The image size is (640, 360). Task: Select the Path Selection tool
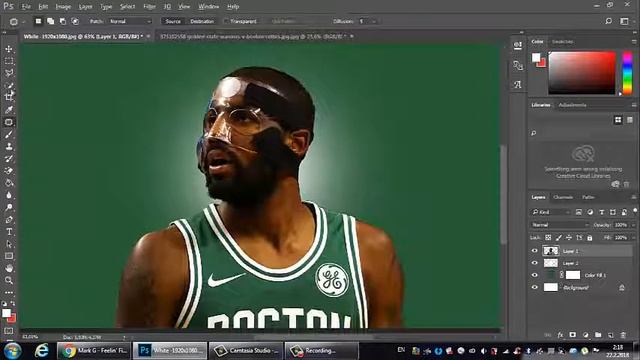pos(9,244)
